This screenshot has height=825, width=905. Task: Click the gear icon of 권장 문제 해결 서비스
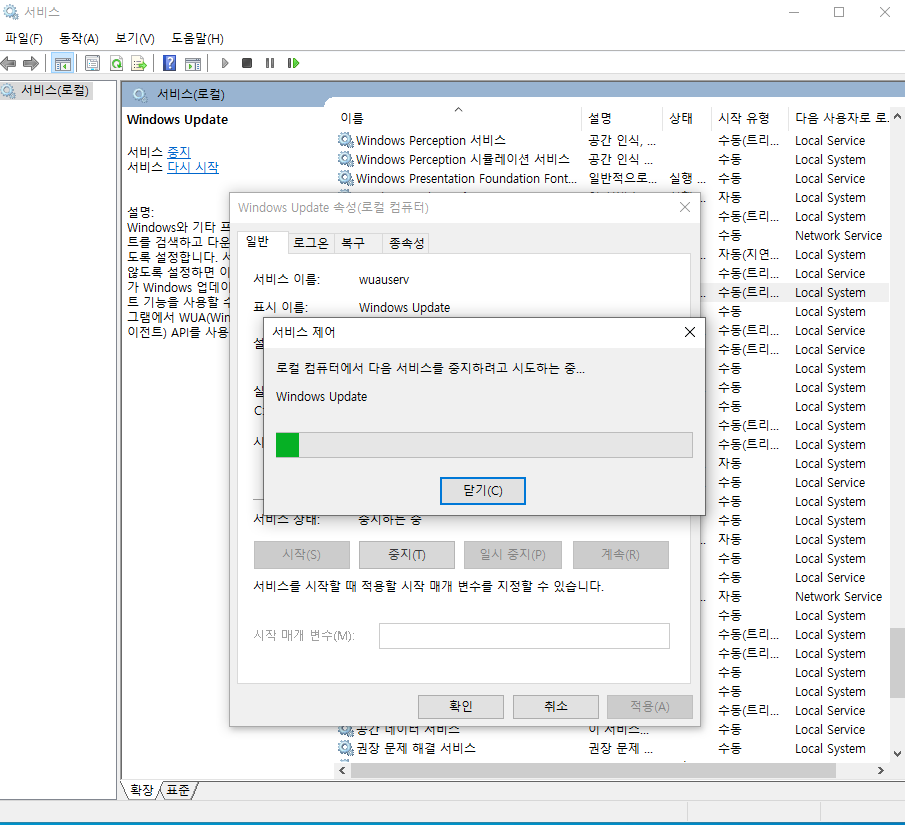[345, 749]
